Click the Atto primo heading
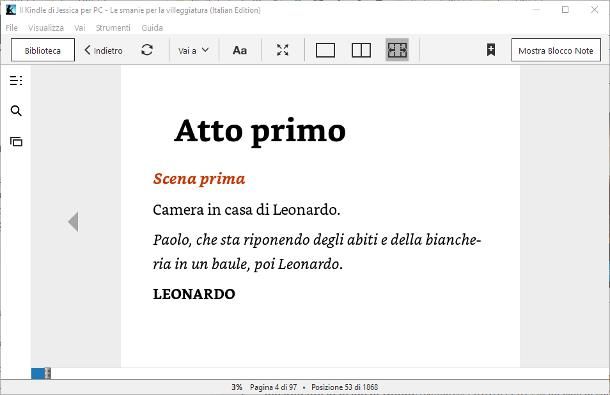 pos(260,131)
